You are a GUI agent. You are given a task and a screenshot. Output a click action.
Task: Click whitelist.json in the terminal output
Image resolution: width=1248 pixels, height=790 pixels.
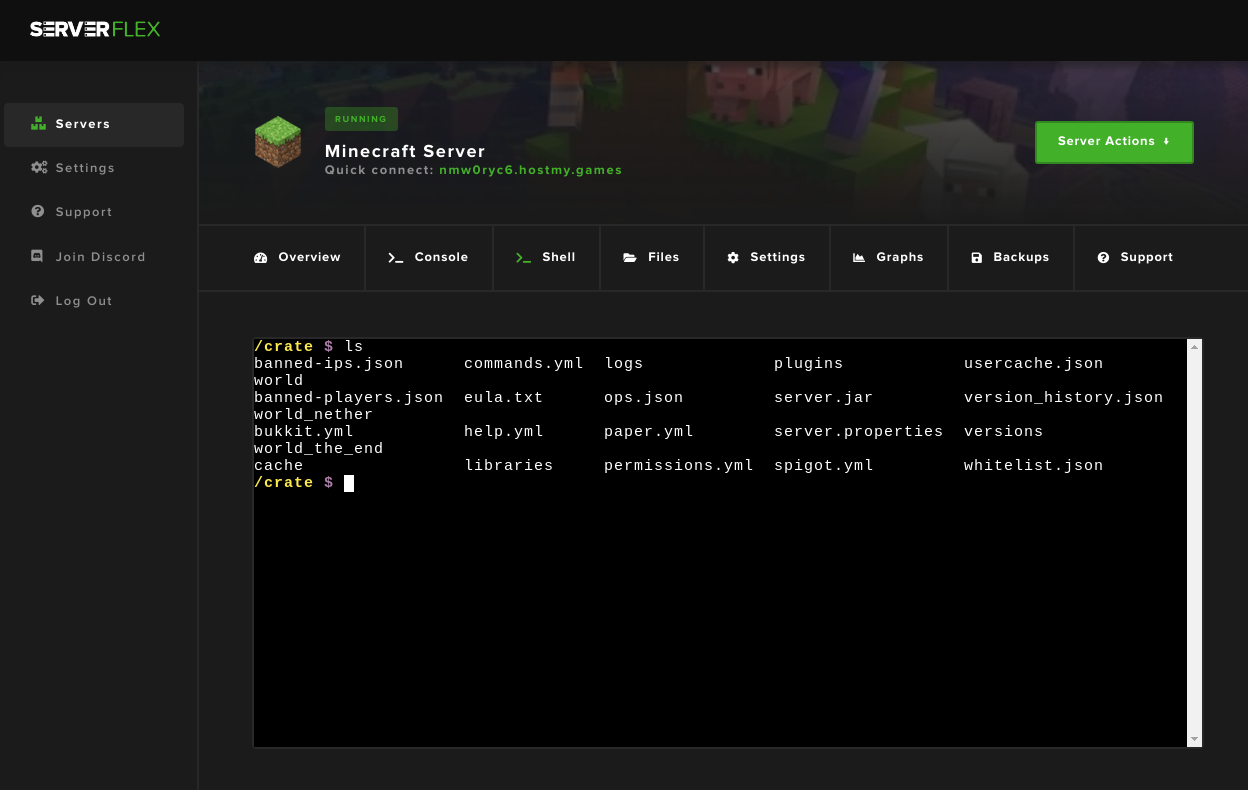pyautogui.click(x=1034, y=466)
